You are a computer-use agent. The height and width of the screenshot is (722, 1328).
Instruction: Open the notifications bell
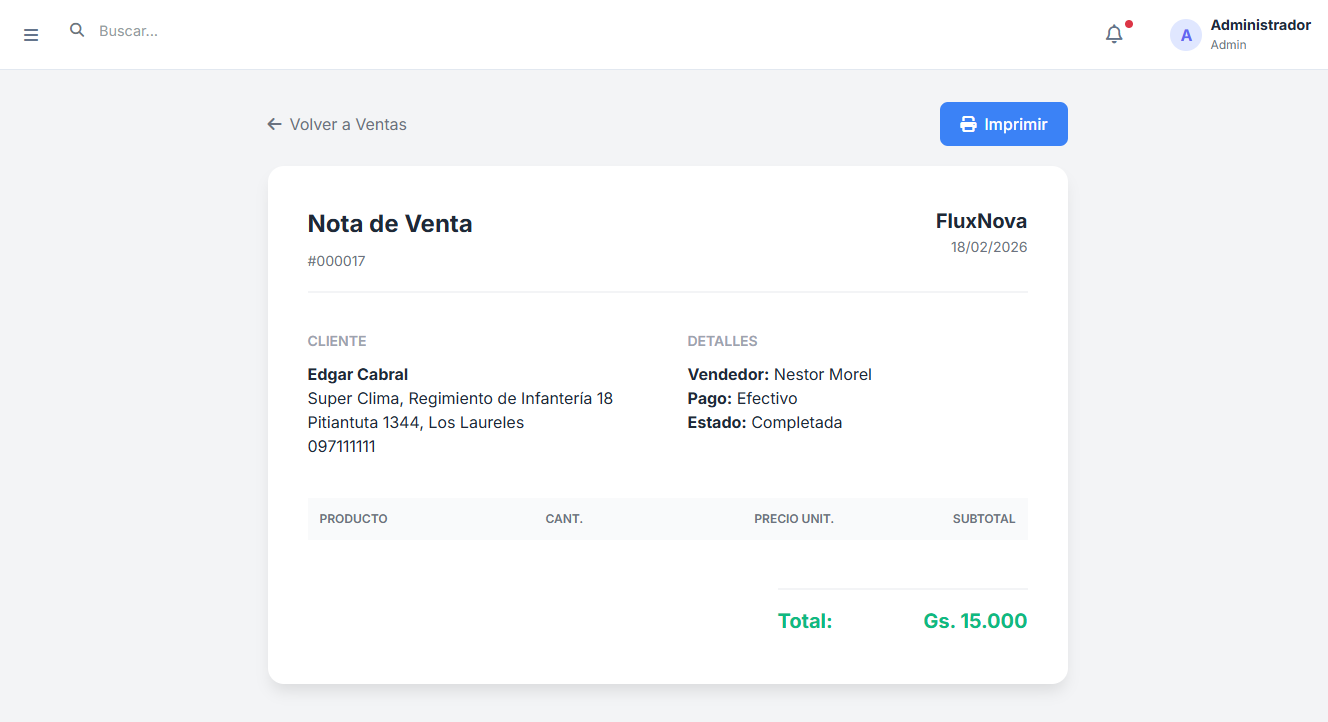(x=1114, y=35)
